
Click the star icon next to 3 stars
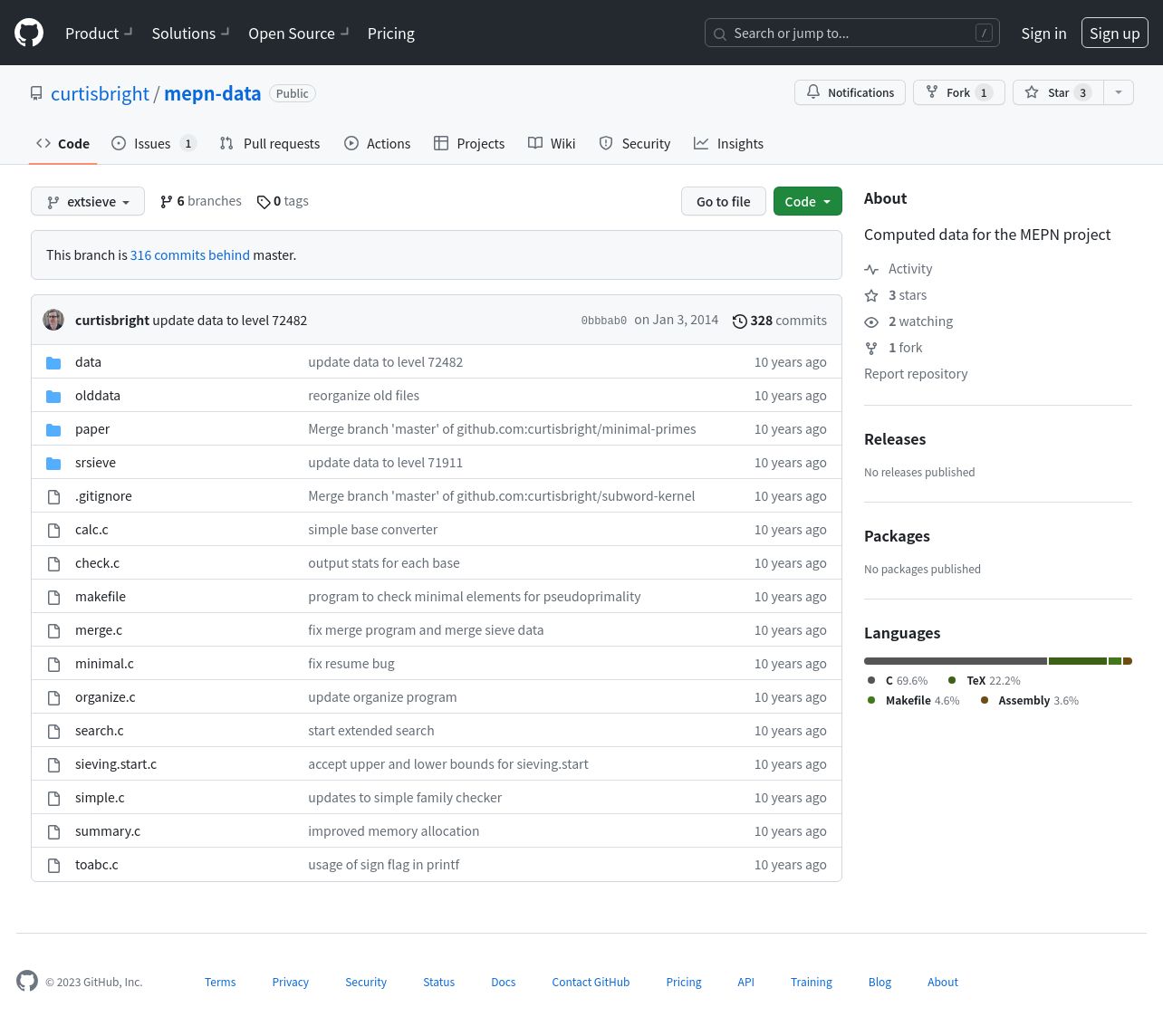(871, 295)
